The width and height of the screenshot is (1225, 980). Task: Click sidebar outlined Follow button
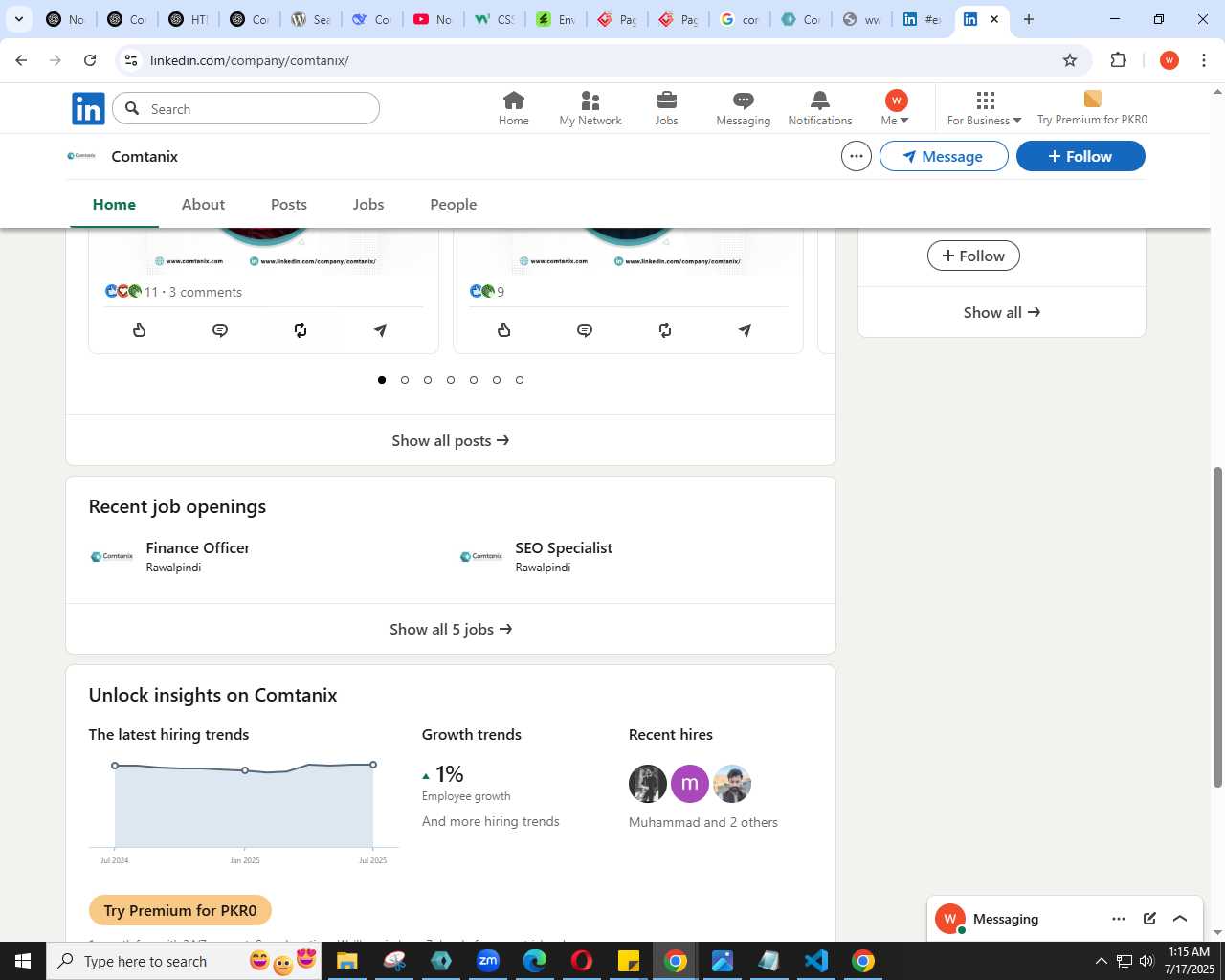pos(973,256)
